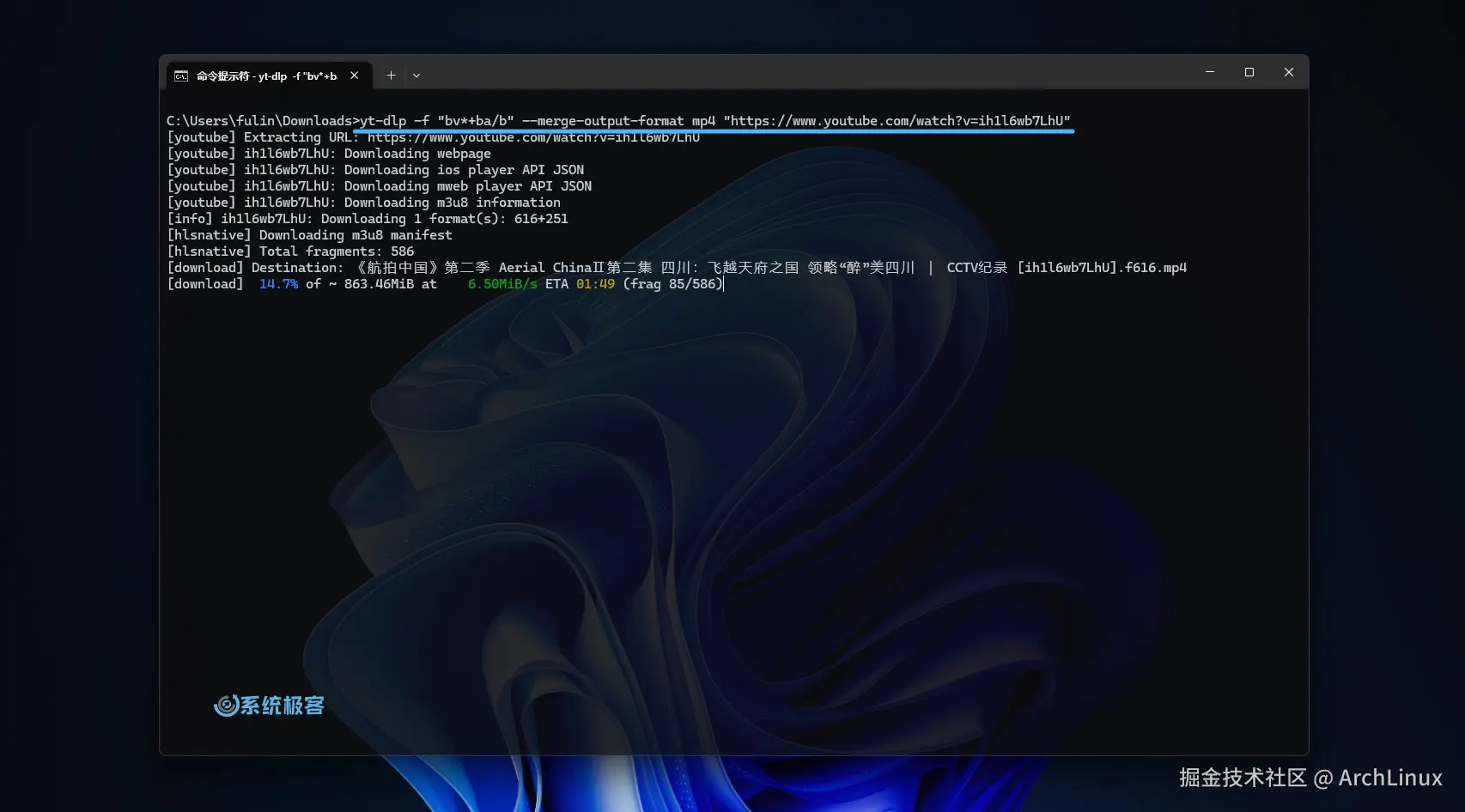The width and height of the screenshot is (1465, 812).
Task: Click the download Destination filename line
Action: click(x=677, y=268)
